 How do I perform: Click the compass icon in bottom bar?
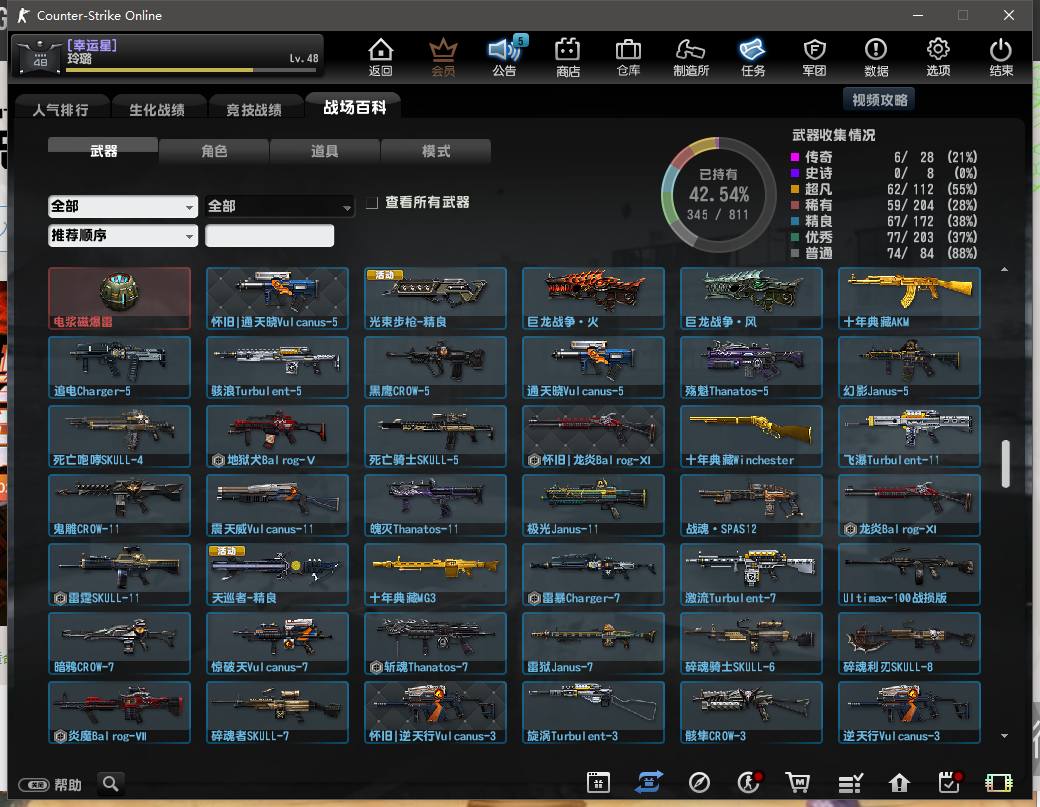699,783
